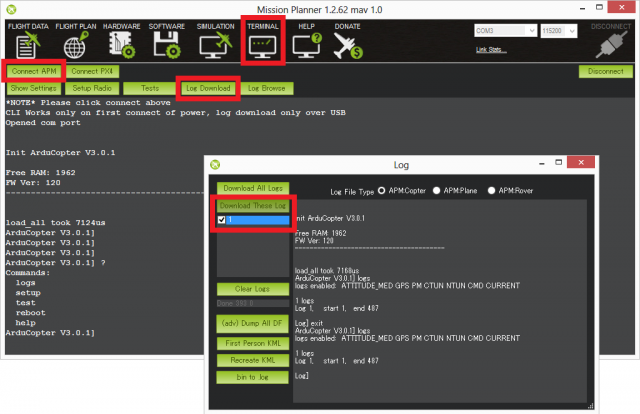Click Download All Logs button
The height and width of the screenshot is (414, 640).
[253, 188]
